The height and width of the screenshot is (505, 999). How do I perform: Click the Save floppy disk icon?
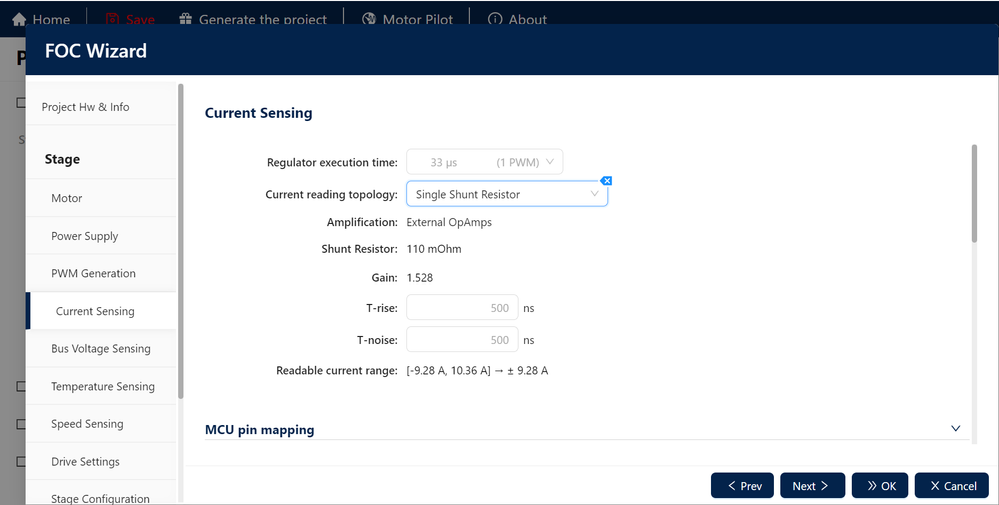pos(112,19)
